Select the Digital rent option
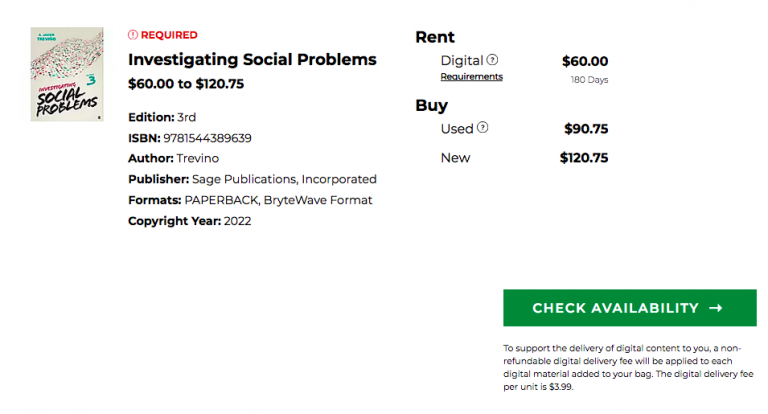This screenshot has width=768, height=414. click(x=461, y=60)
